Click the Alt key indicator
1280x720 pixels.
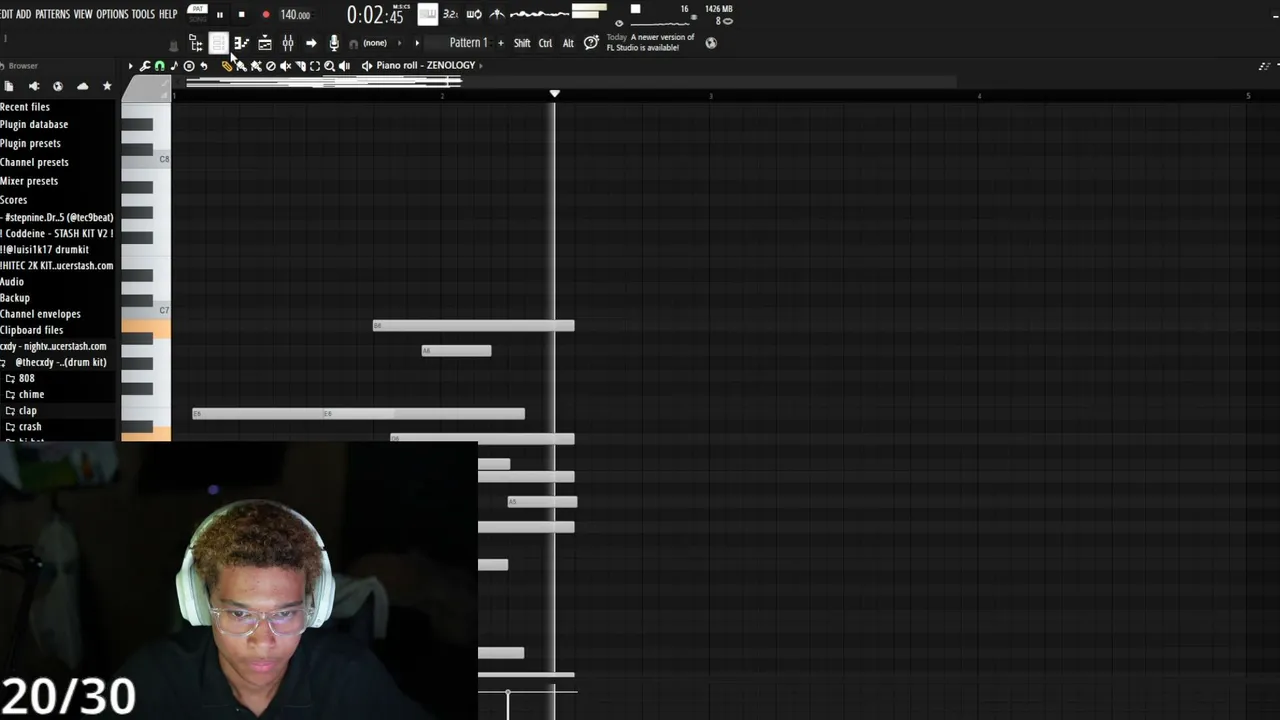[x=568, y=43]
